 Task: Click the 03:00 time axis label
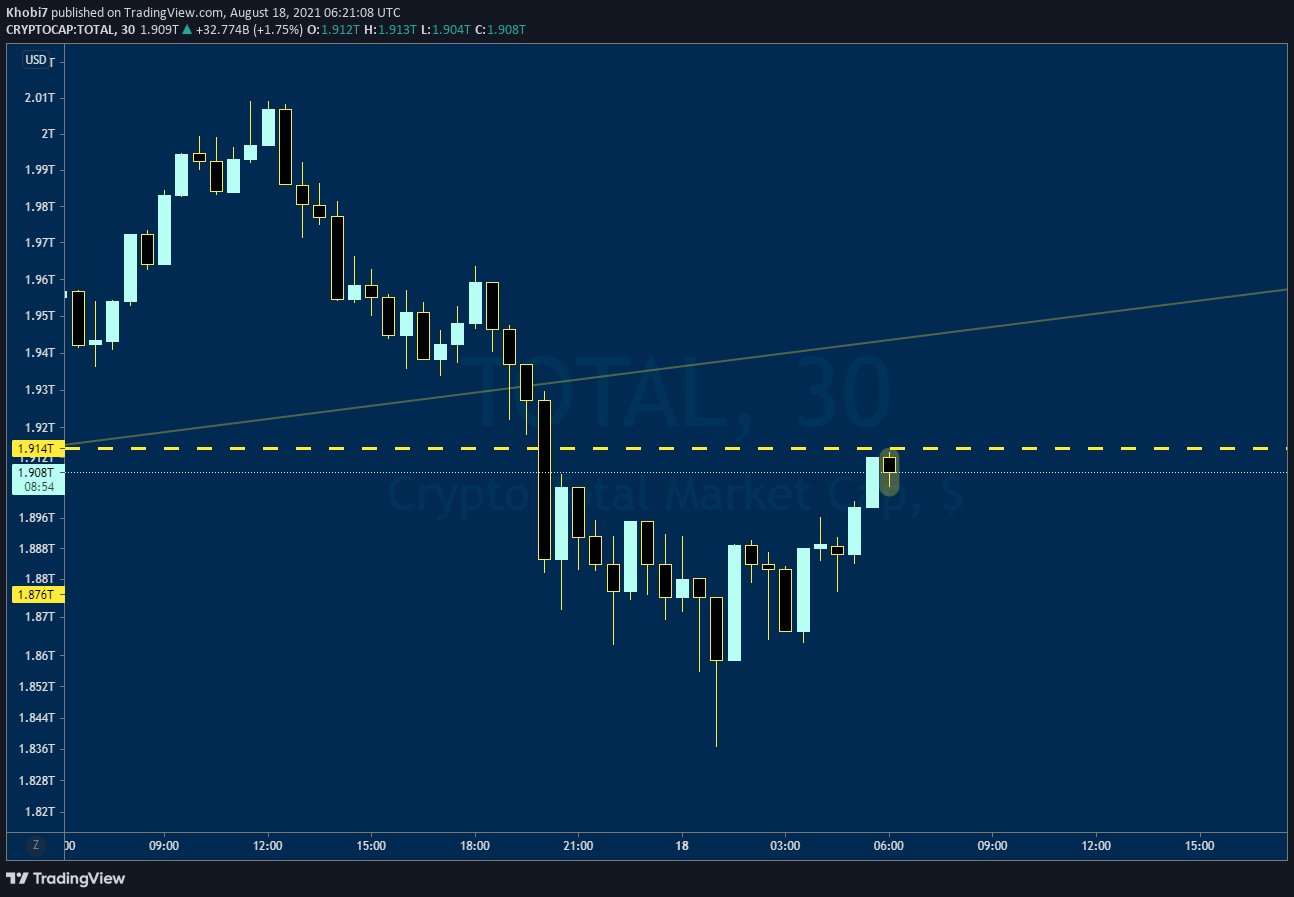pos(785,846)
